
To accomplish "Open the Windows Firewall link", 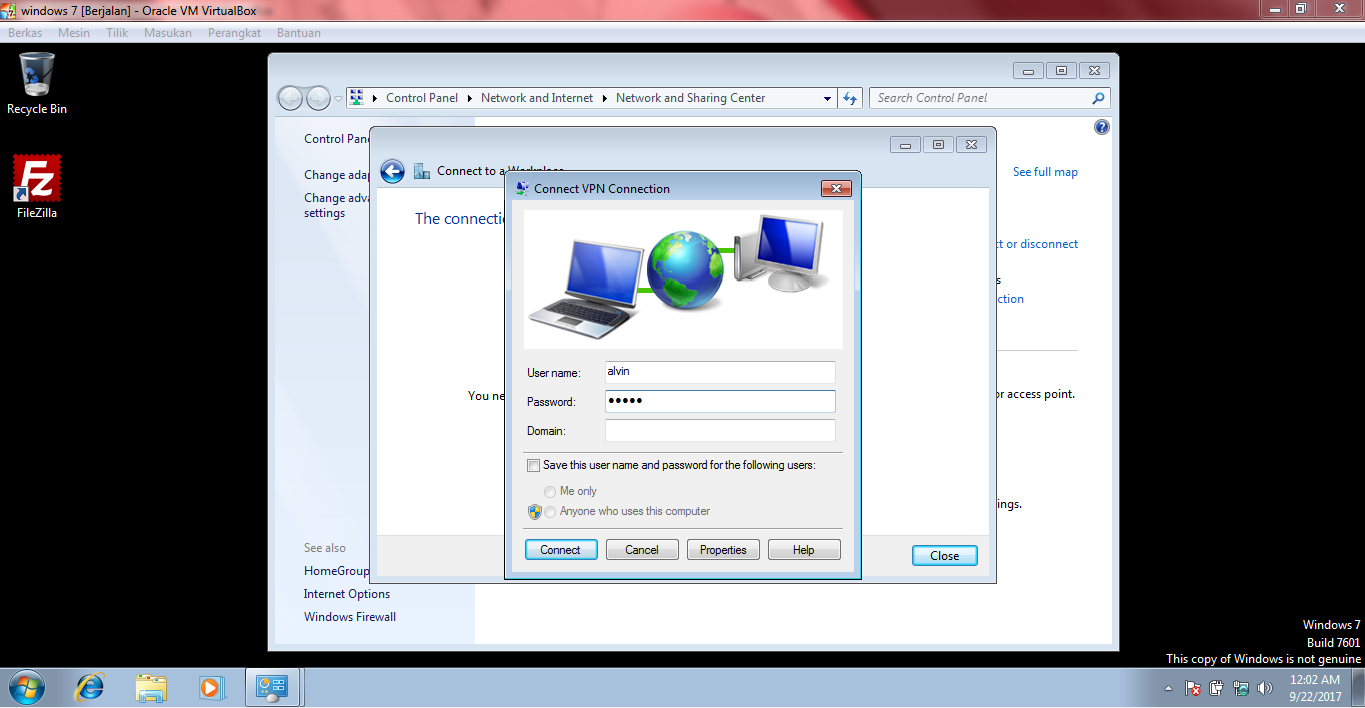I will pos(350,617).
